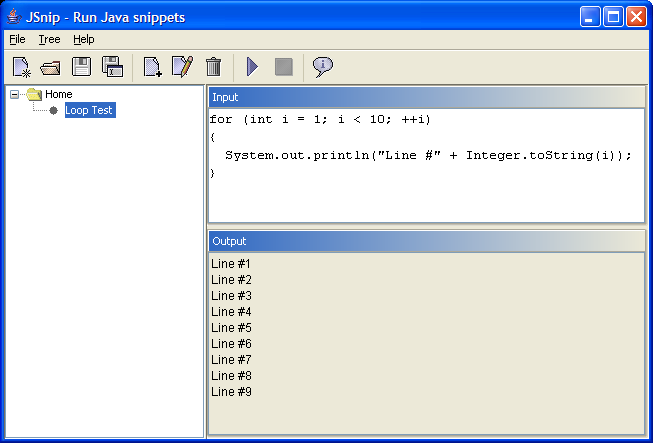The height and width of the screenshot is (443, 653).
Task: Open the File menu
Action: (17, 39)
